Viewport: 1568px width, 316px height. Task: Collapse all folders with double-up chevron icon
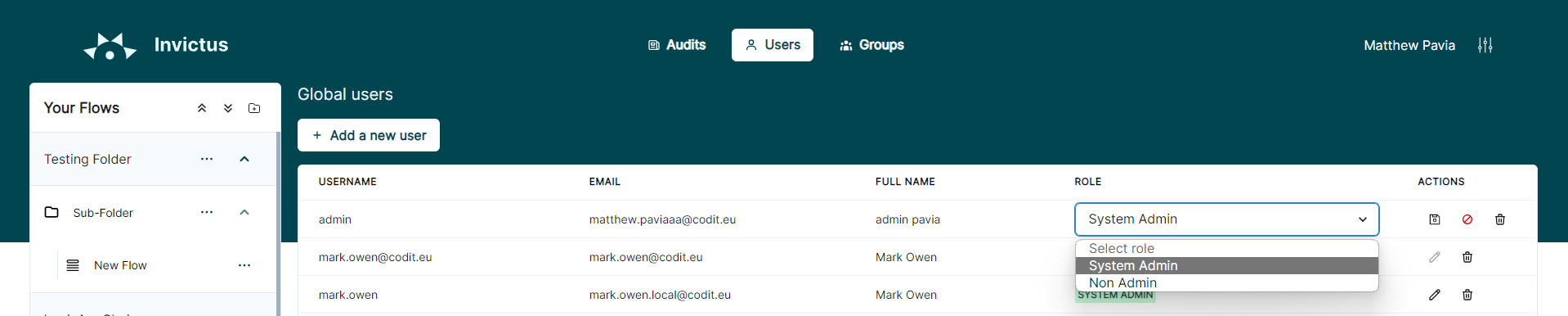coord(202,108)
